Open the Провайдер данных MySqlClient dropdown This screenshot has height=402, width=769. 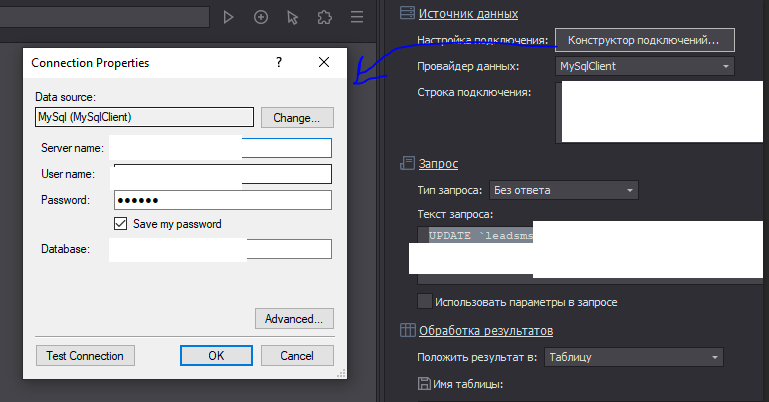[645, 67]
